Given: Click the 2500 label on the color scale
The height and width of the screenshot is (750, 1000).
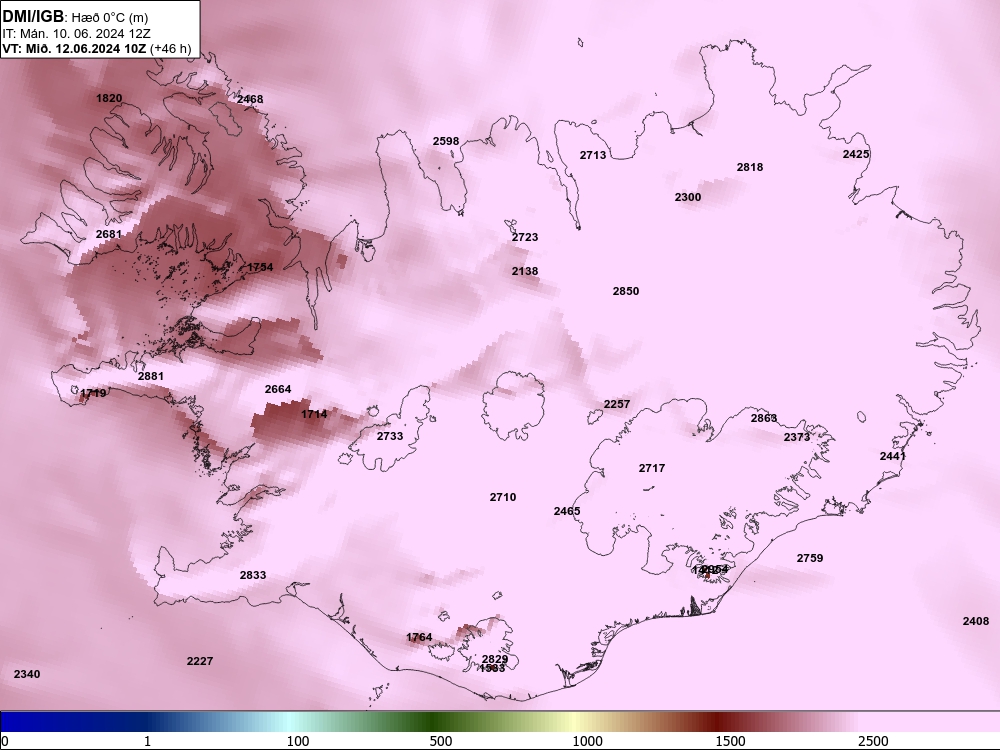Looking at the screenshot, I should tap(873, 741).
